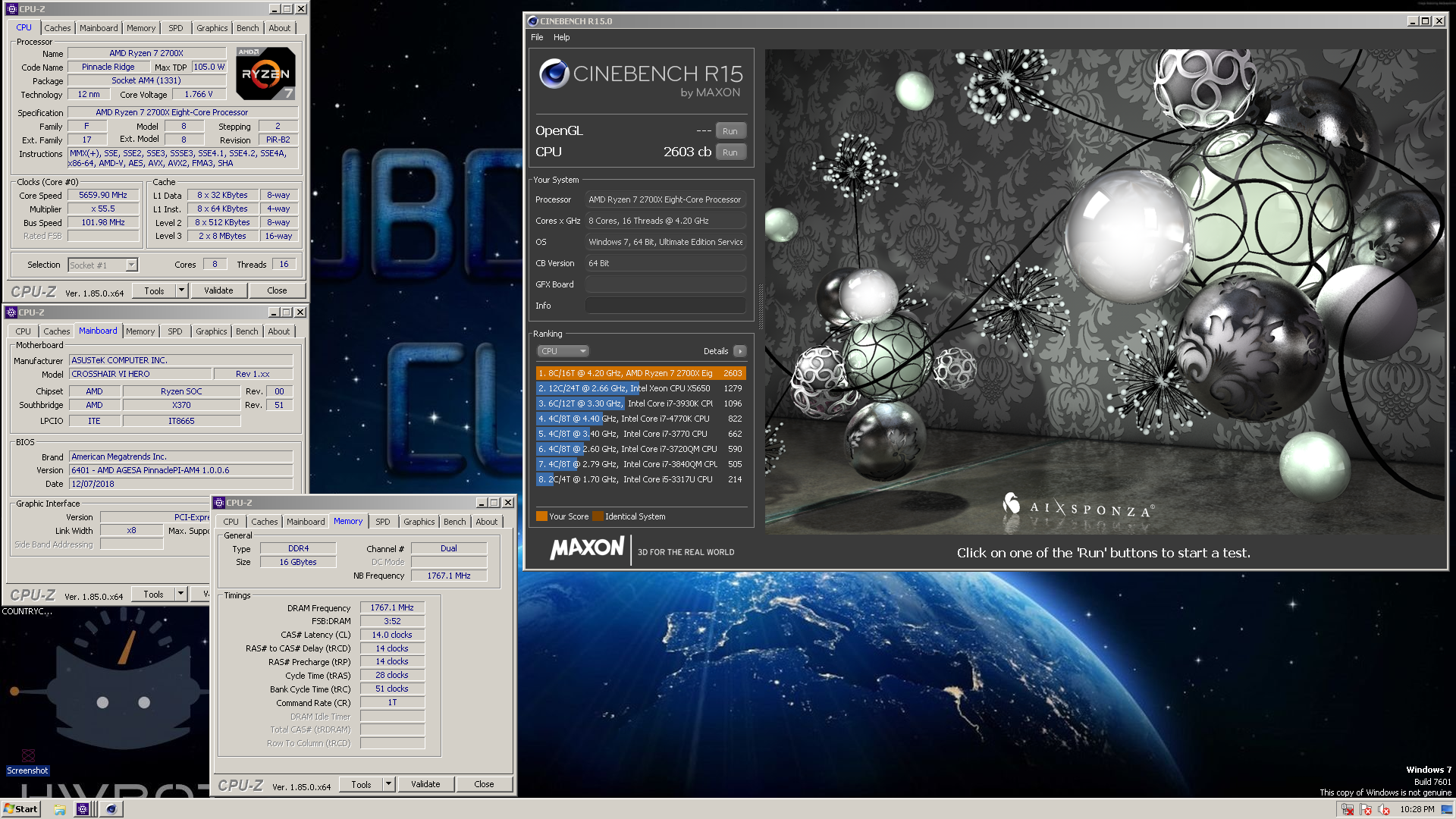The image size is (1456, 819).
Task: Select ranking entry for AMD Ryzen 7 2700X
Action: click(x=641, y=373)
